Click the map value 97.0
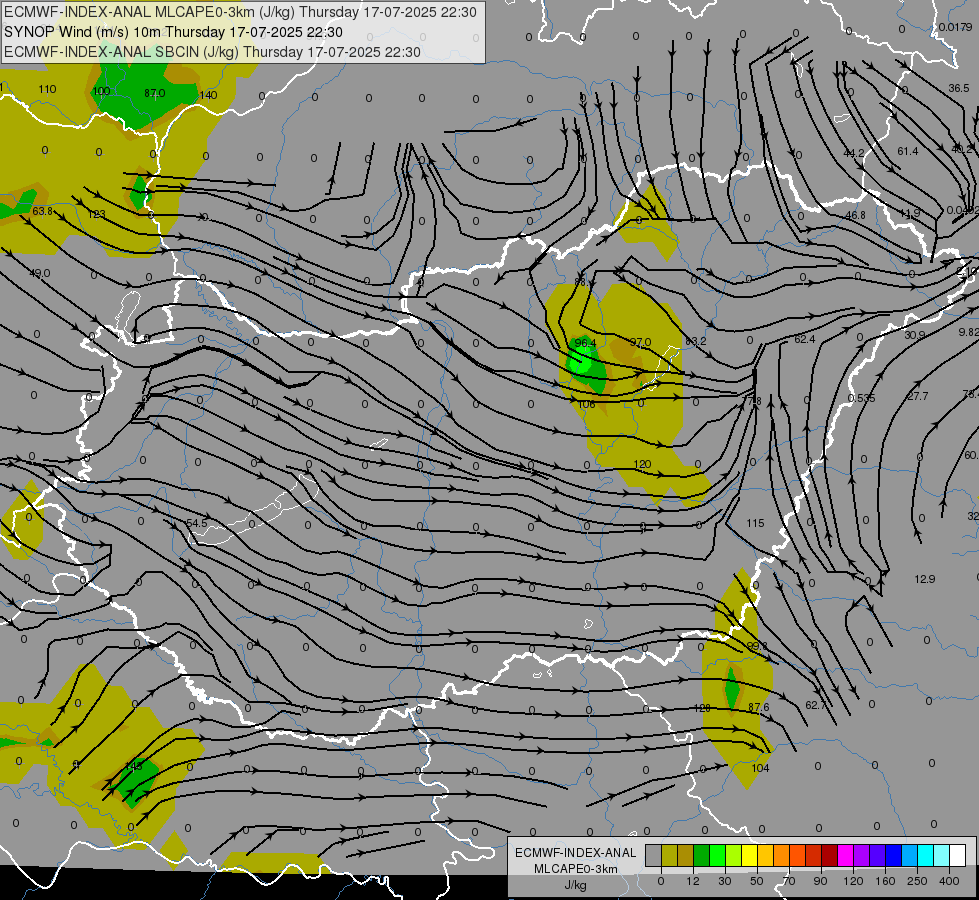The image size is (979, 900). pos(641,342)
